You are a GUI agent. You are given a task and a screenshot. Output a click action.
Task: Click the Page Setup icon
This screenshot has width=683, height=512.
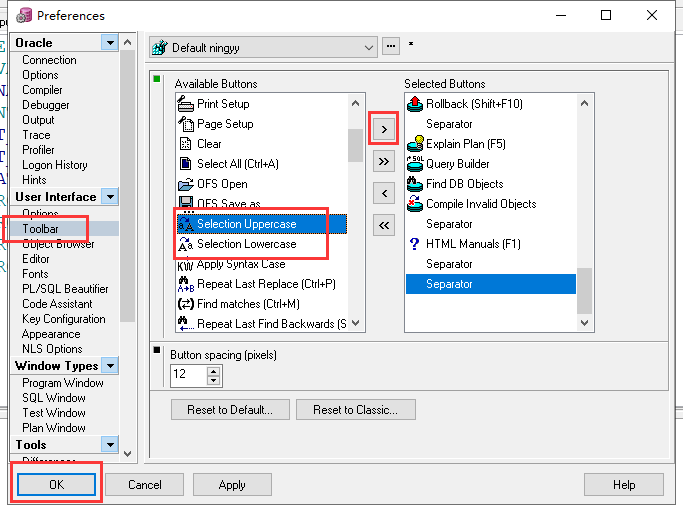click(x=186, y=124)
